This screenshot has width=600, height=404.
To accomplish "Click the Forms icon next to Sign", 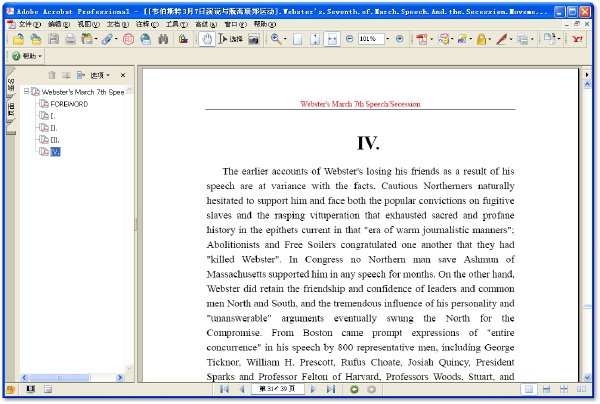I will [x=522, y=39].
